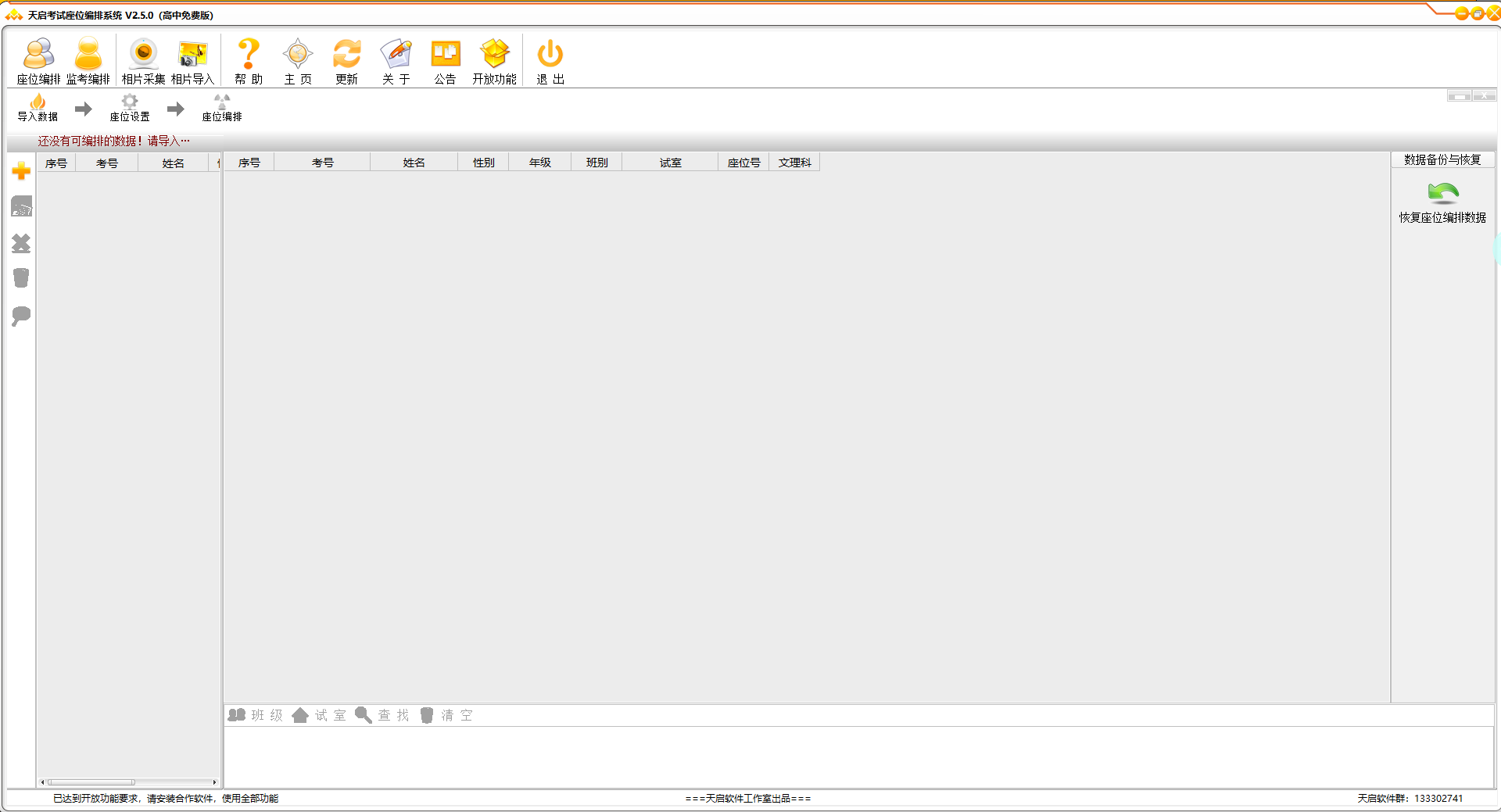
Task: Click the 查找 search button
Action: click(x=382, y=715)
